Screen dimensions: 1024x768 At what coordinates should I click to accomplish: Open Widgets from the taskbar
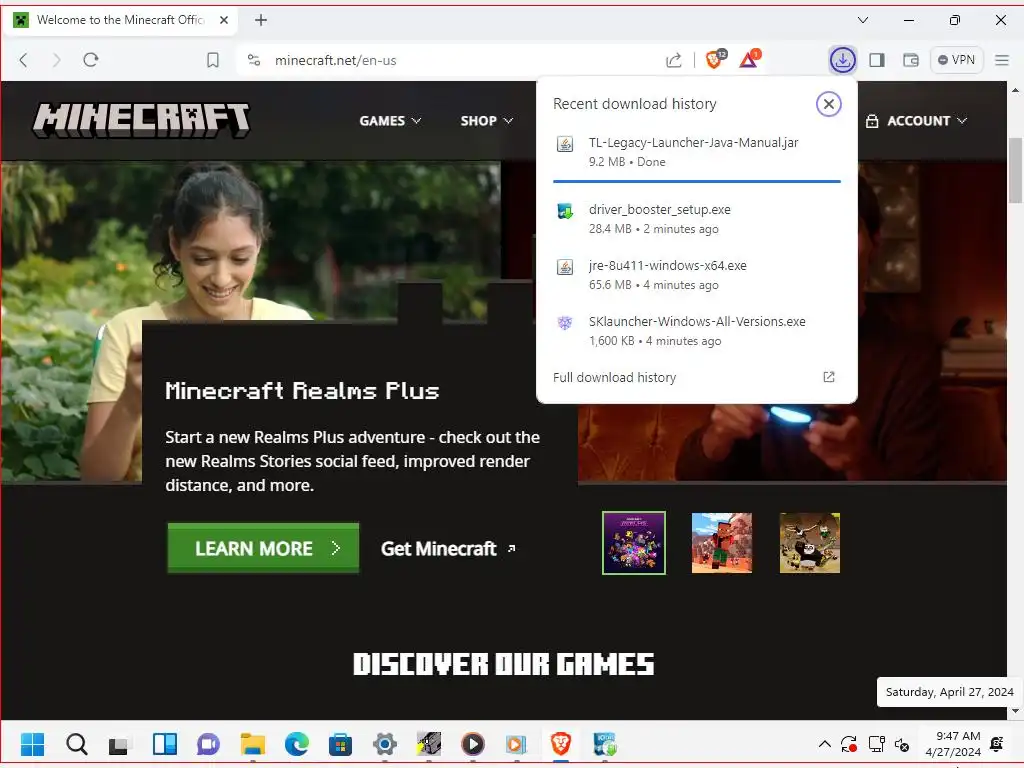165,744
